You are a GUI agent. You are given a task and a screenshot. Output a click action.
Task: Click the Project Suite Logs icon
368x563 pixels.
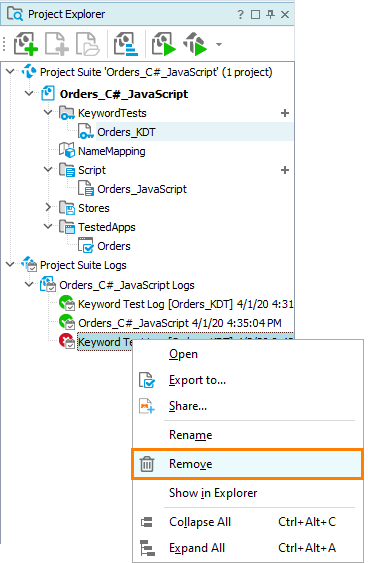pos(29,264)
